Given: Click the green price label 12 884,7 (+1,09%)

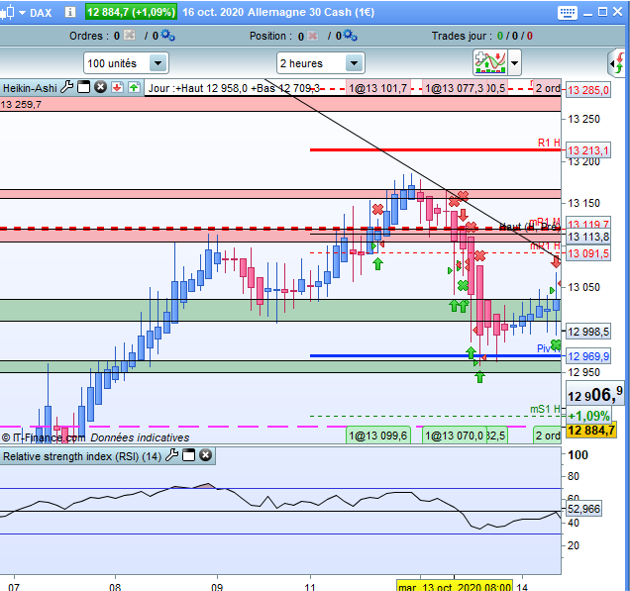Looking at the screenshot, I should point(131,12).
